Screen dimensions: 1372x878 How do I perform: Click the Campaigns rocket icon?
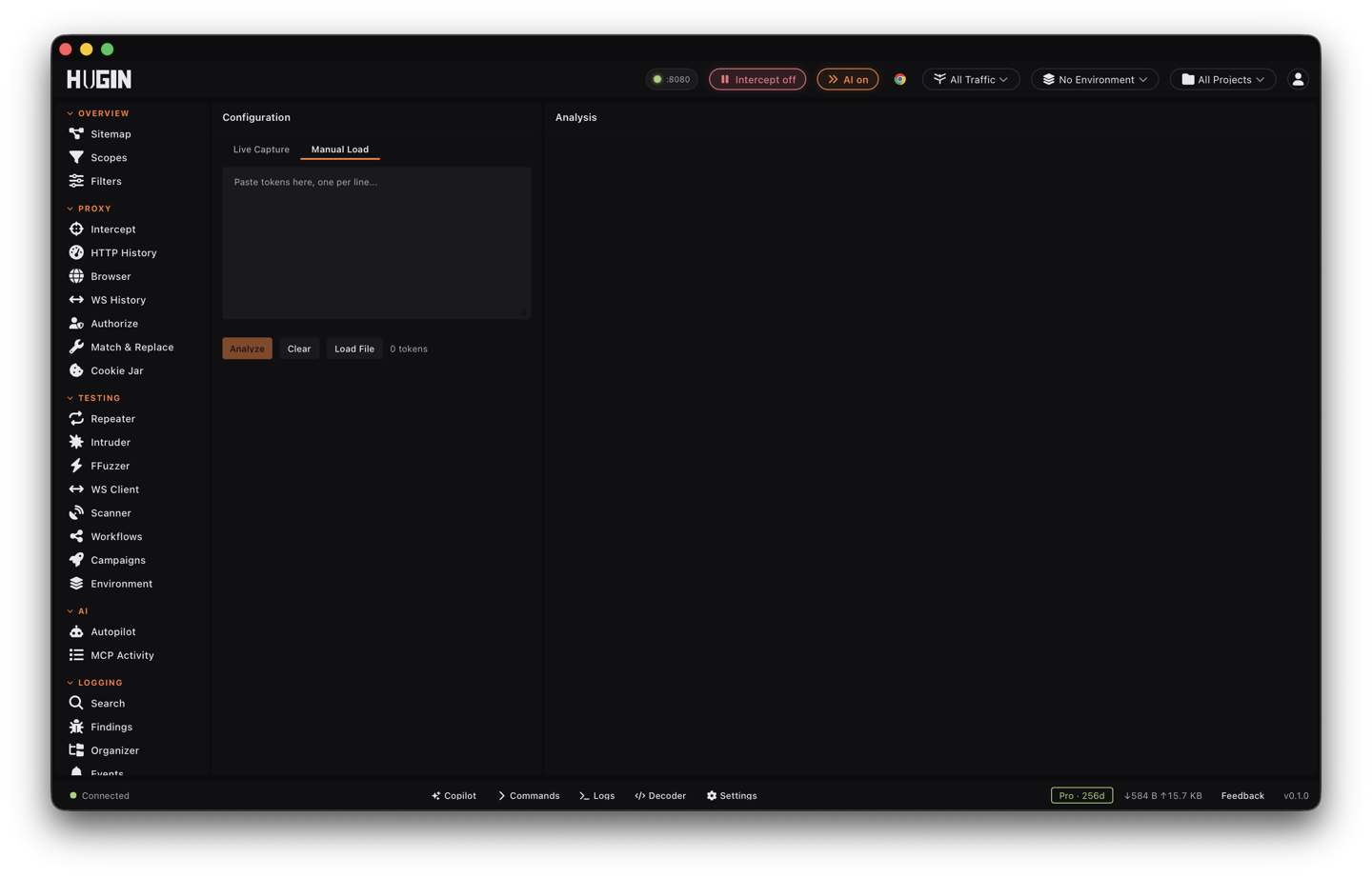[76, 560]
